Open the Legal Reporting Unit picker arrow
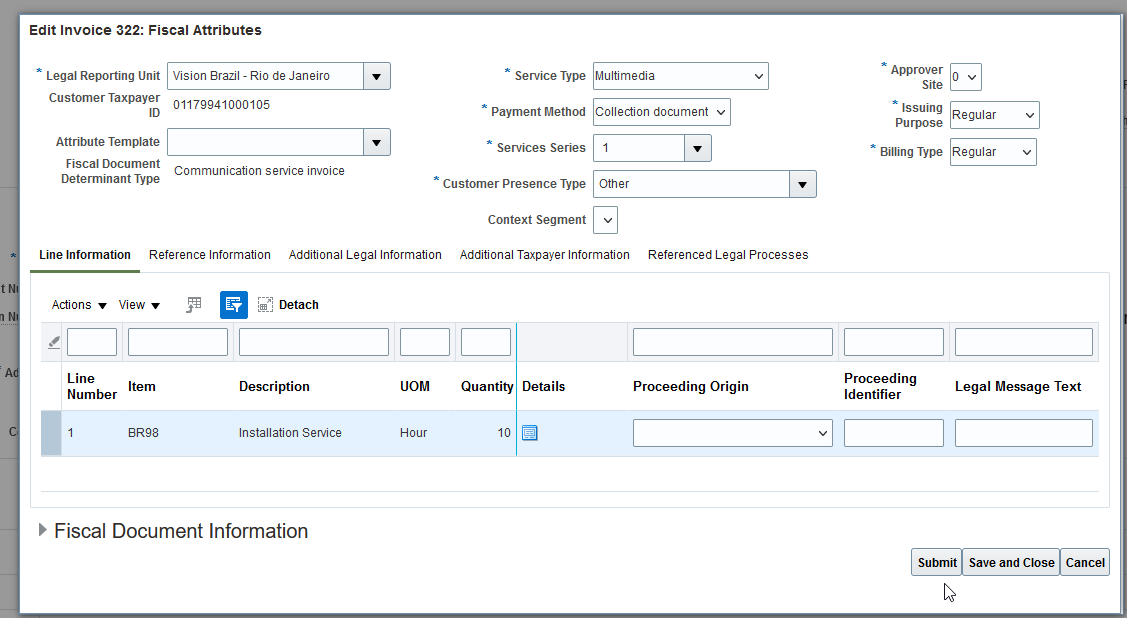Screen dimensions: 1127x618 tap(377, 75)
